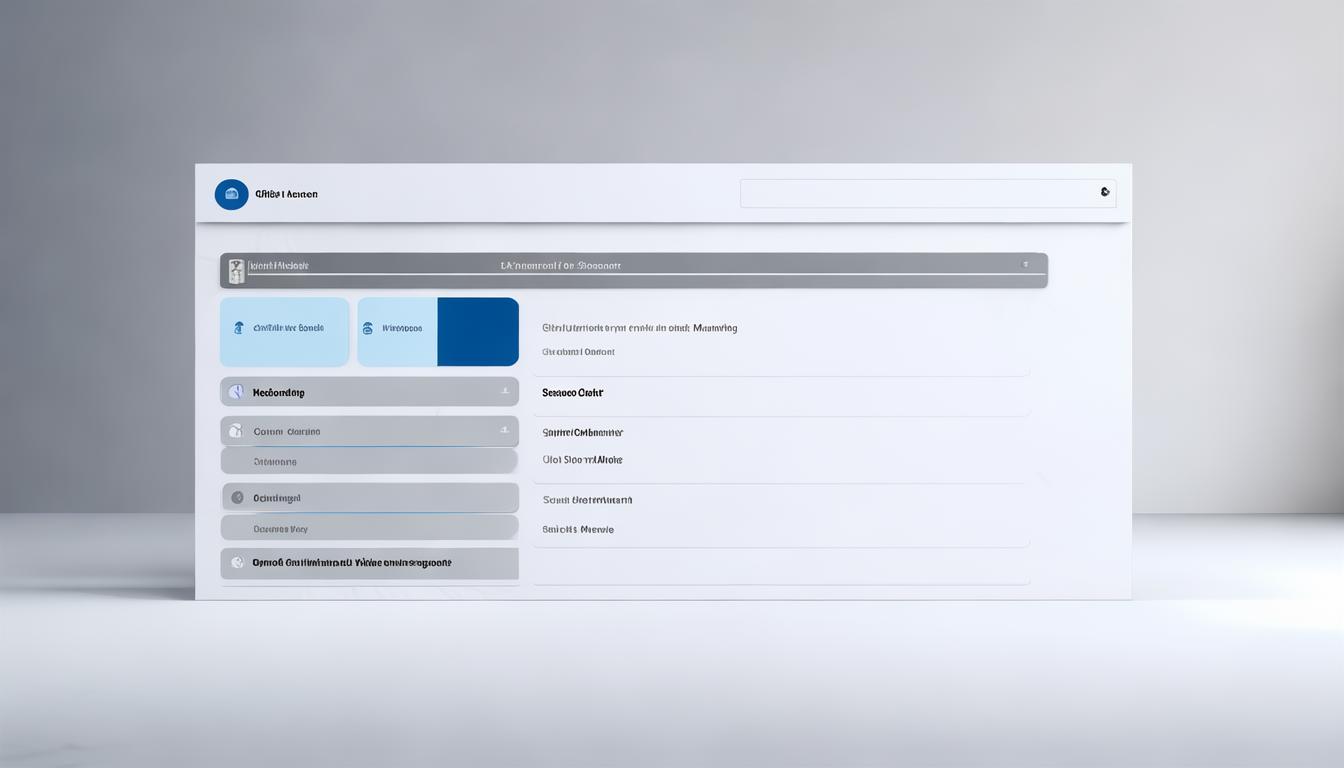Open the dropdown at right end of gray toolbar
1344x768 pixels.
click(1025, 265)
